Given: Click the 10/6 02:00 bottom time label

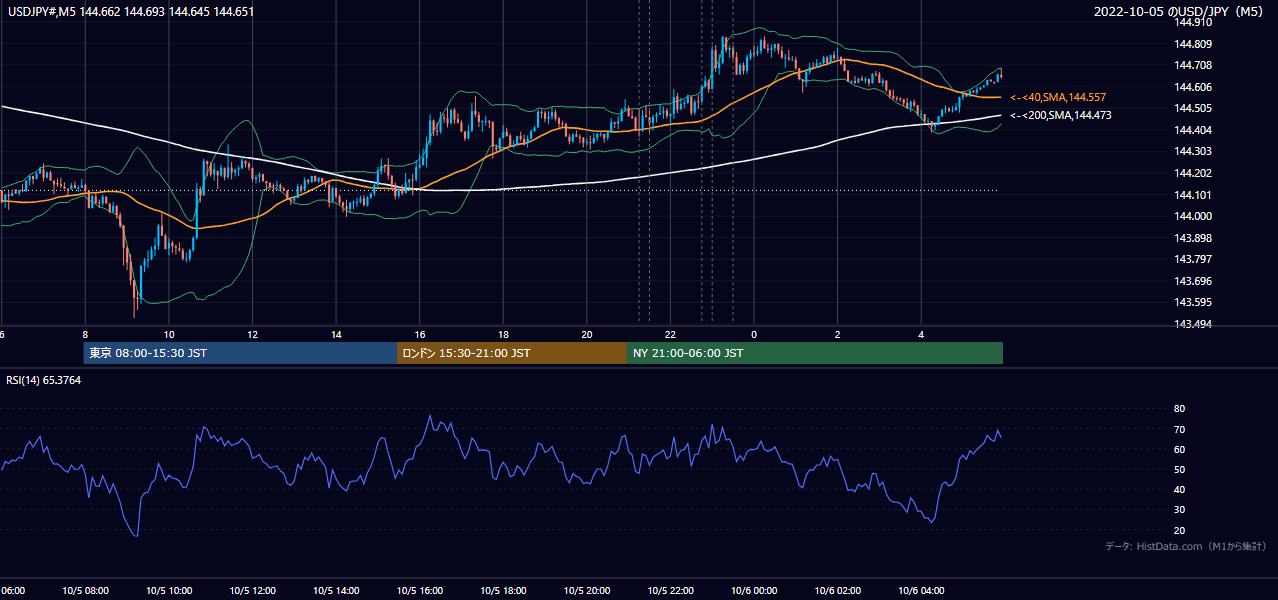Looking at the screenshot, I should click(837, 591).
